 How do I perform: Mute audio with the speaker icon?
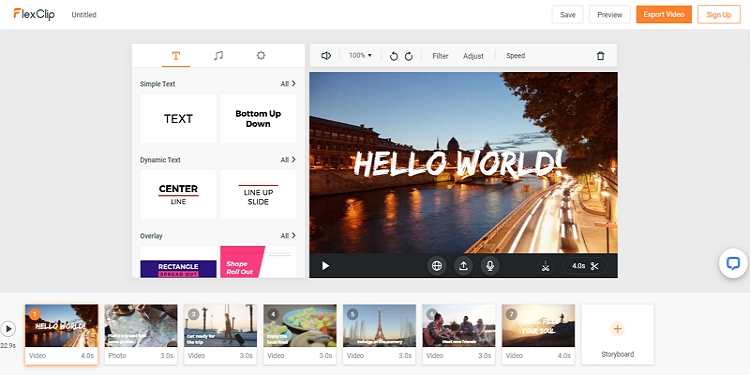click(x=326, y=55)
